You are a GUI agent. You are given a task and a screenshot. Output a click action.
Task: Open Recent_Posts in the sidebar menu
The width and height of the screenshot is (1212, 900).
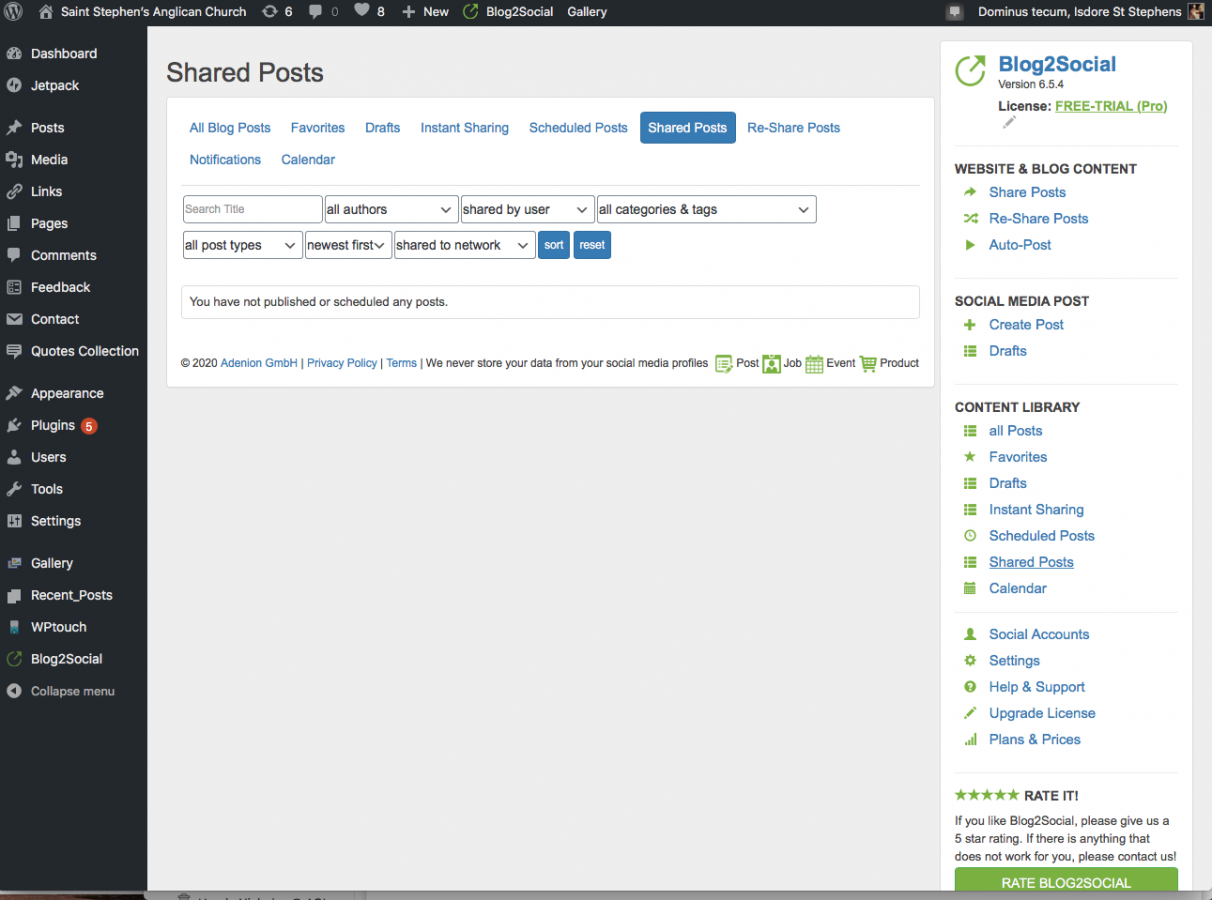[74, 596]
